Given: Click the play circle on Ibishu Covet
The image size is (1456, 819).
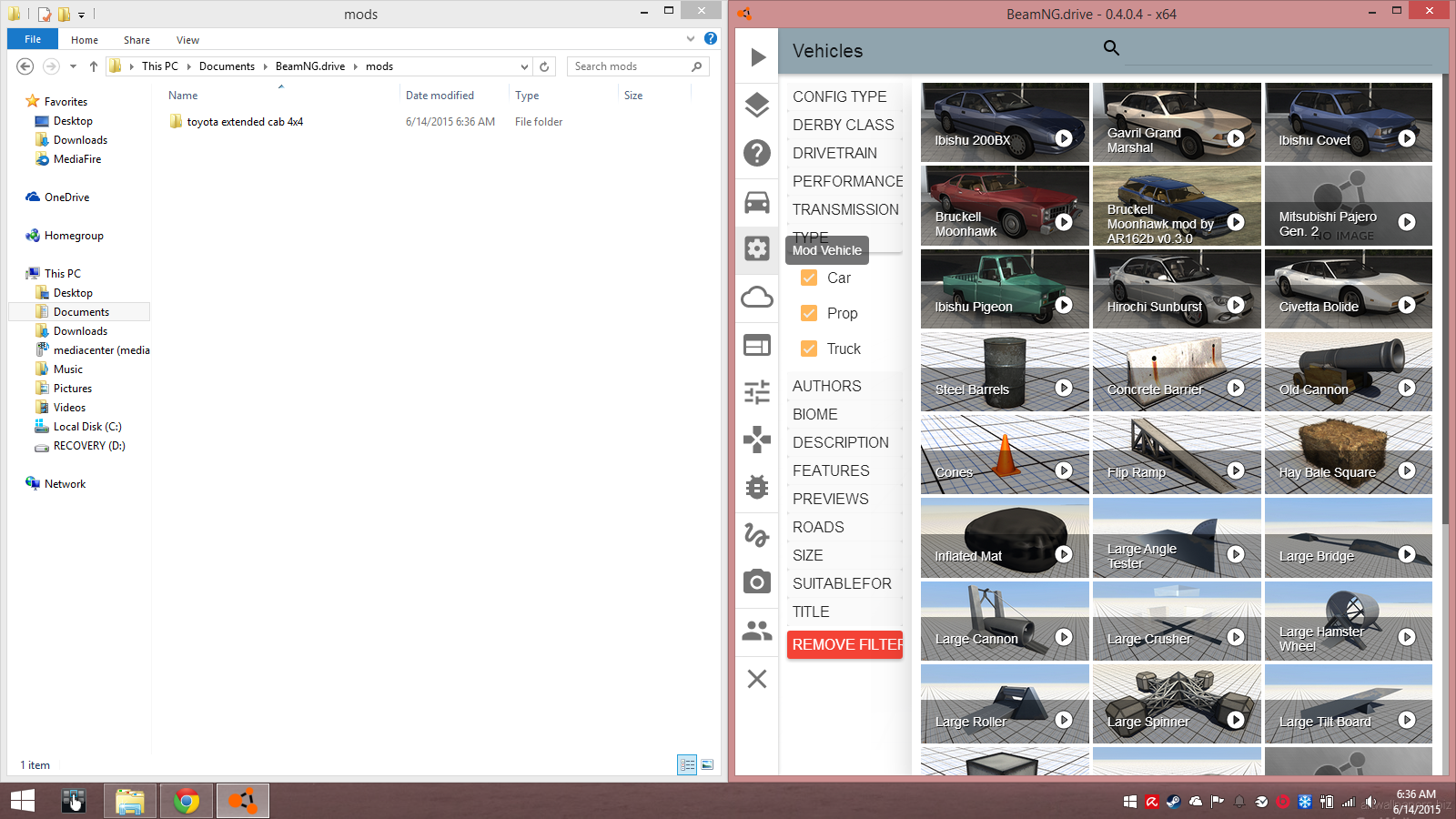Looking at the screenshot, I should (x=1407, y=138).
